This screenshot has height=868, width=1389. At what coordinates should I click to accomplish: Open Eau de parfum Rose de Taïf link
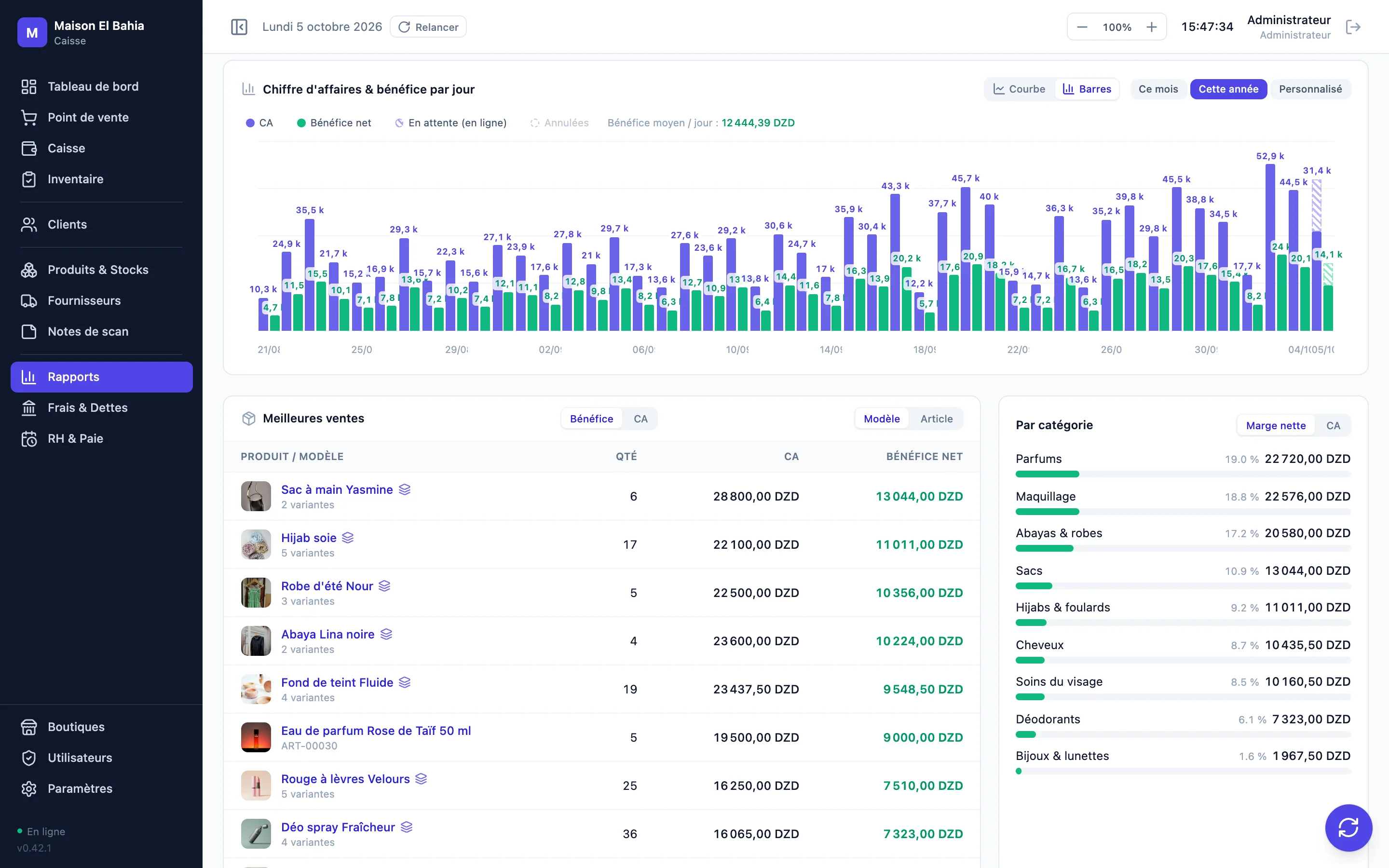tap(376, 731)
